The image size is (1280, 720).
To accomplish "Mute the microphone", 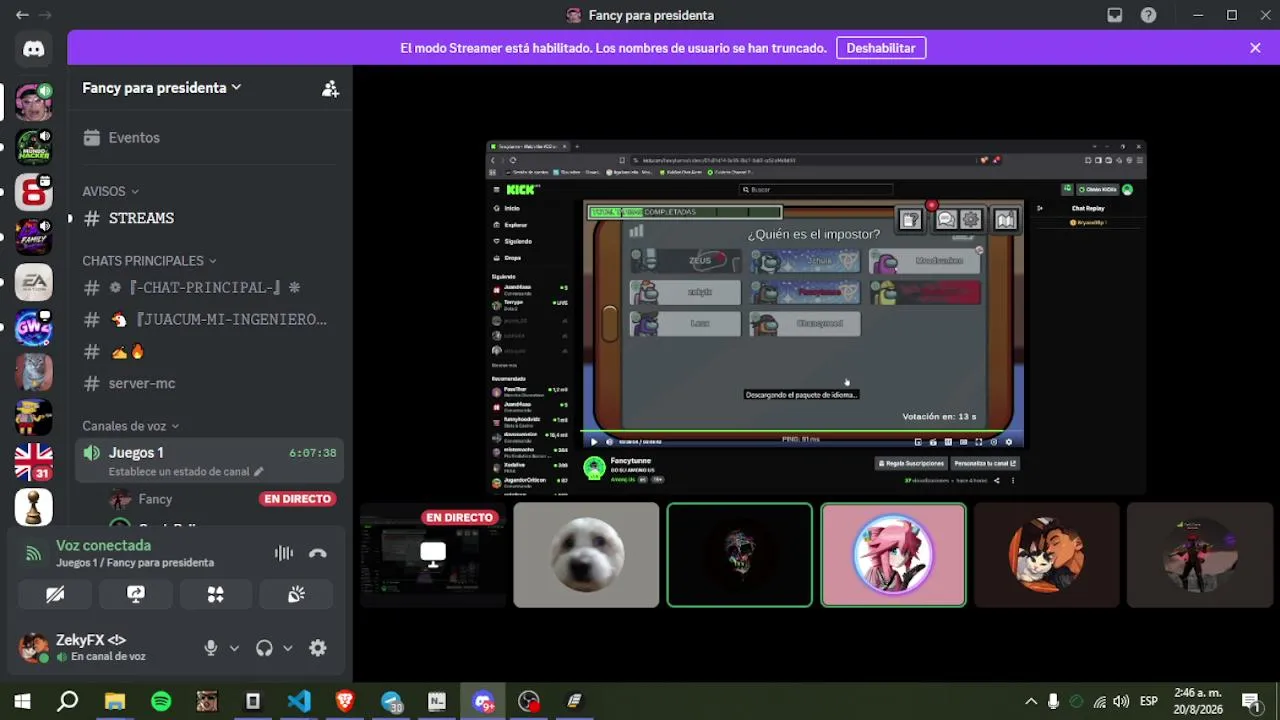I will click(x=211, y=648).
